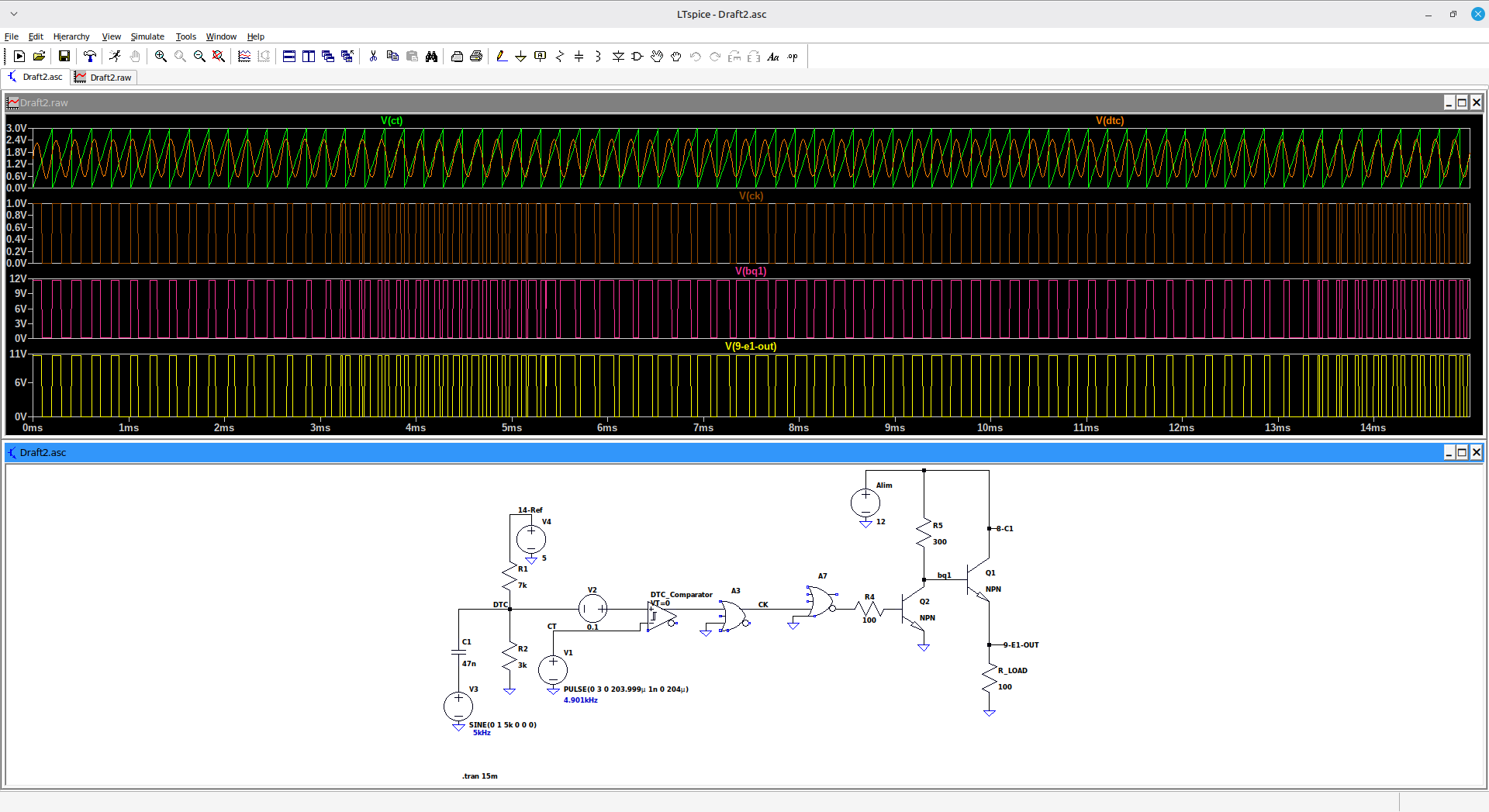
Task: Open the binoculars Find tool
Action: pos(431,56)
